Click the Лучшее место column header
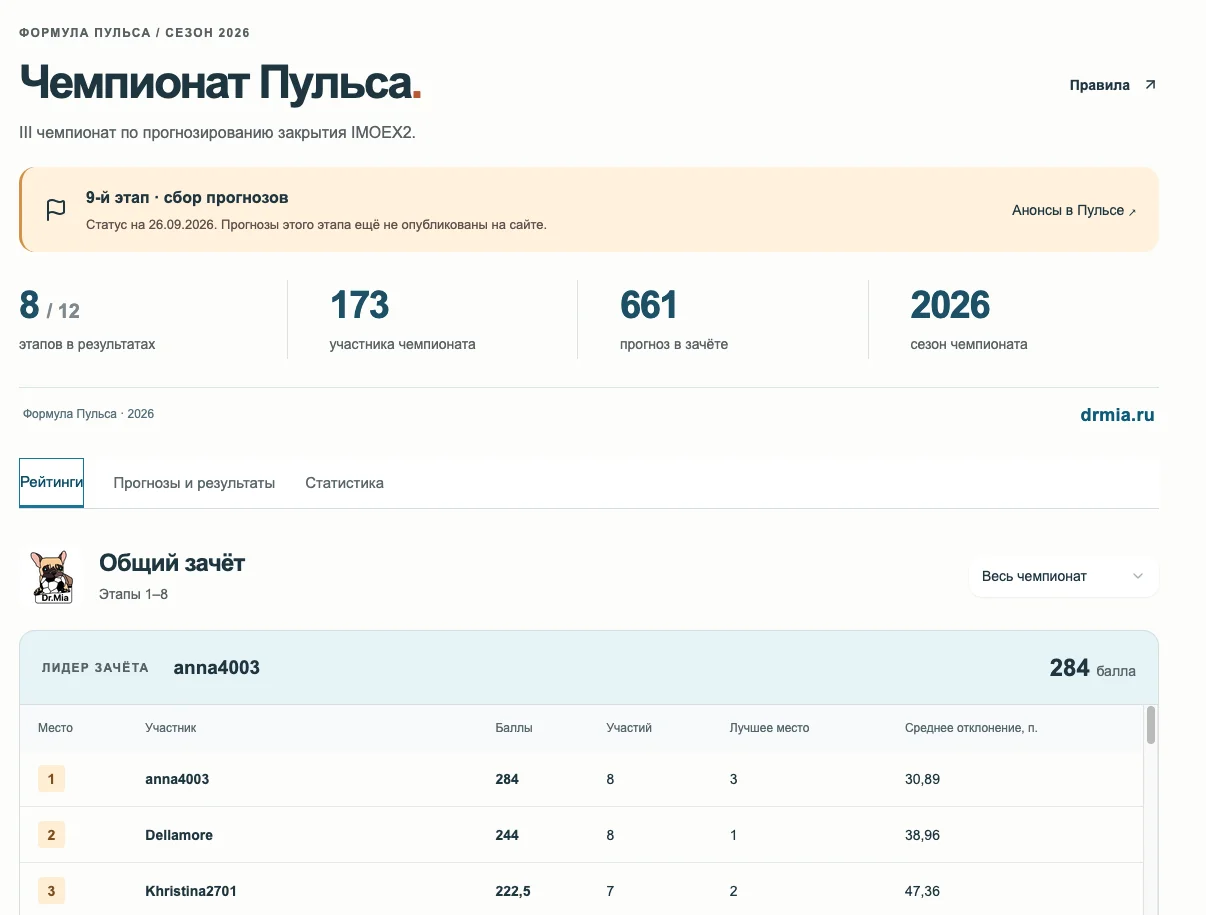Image resolution: width=1206 pixels, height=915 pixels. [769, 728]
